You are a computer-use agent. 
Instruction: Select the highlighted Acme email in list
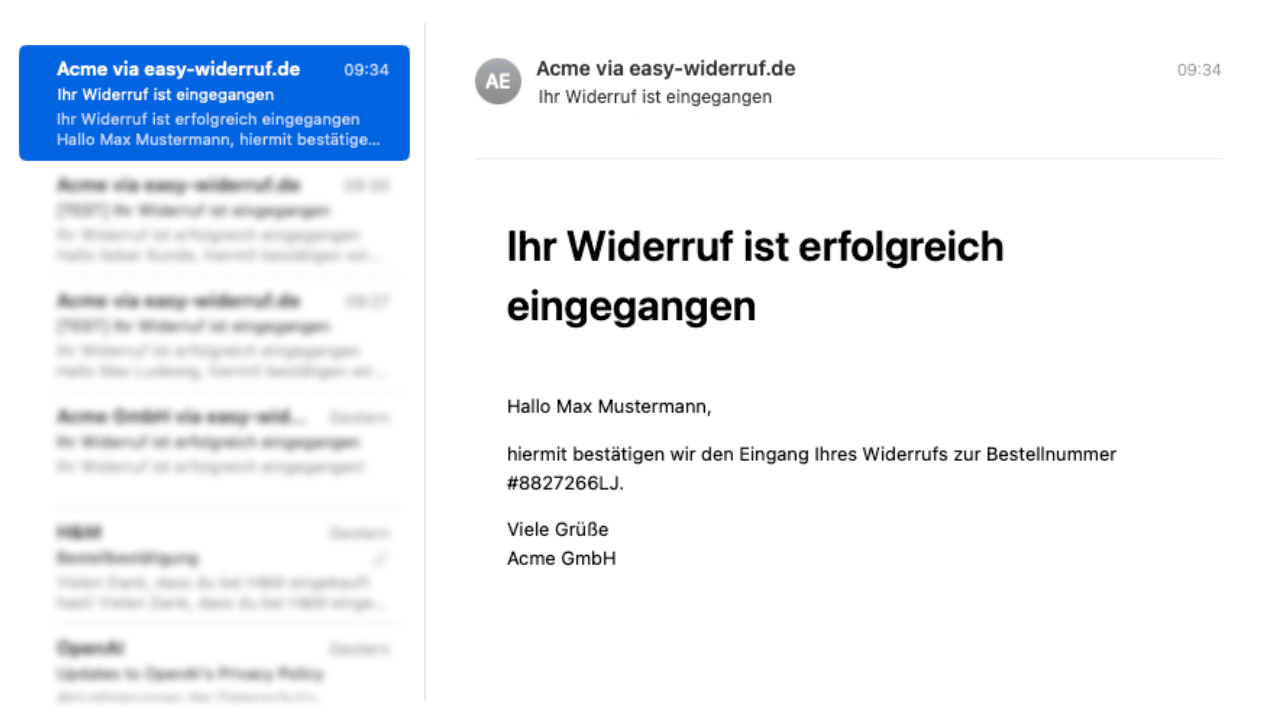tap(214, 103)
